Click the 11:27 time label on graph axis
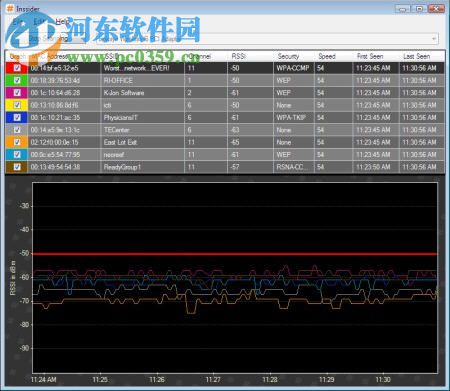 coord(213,380)
